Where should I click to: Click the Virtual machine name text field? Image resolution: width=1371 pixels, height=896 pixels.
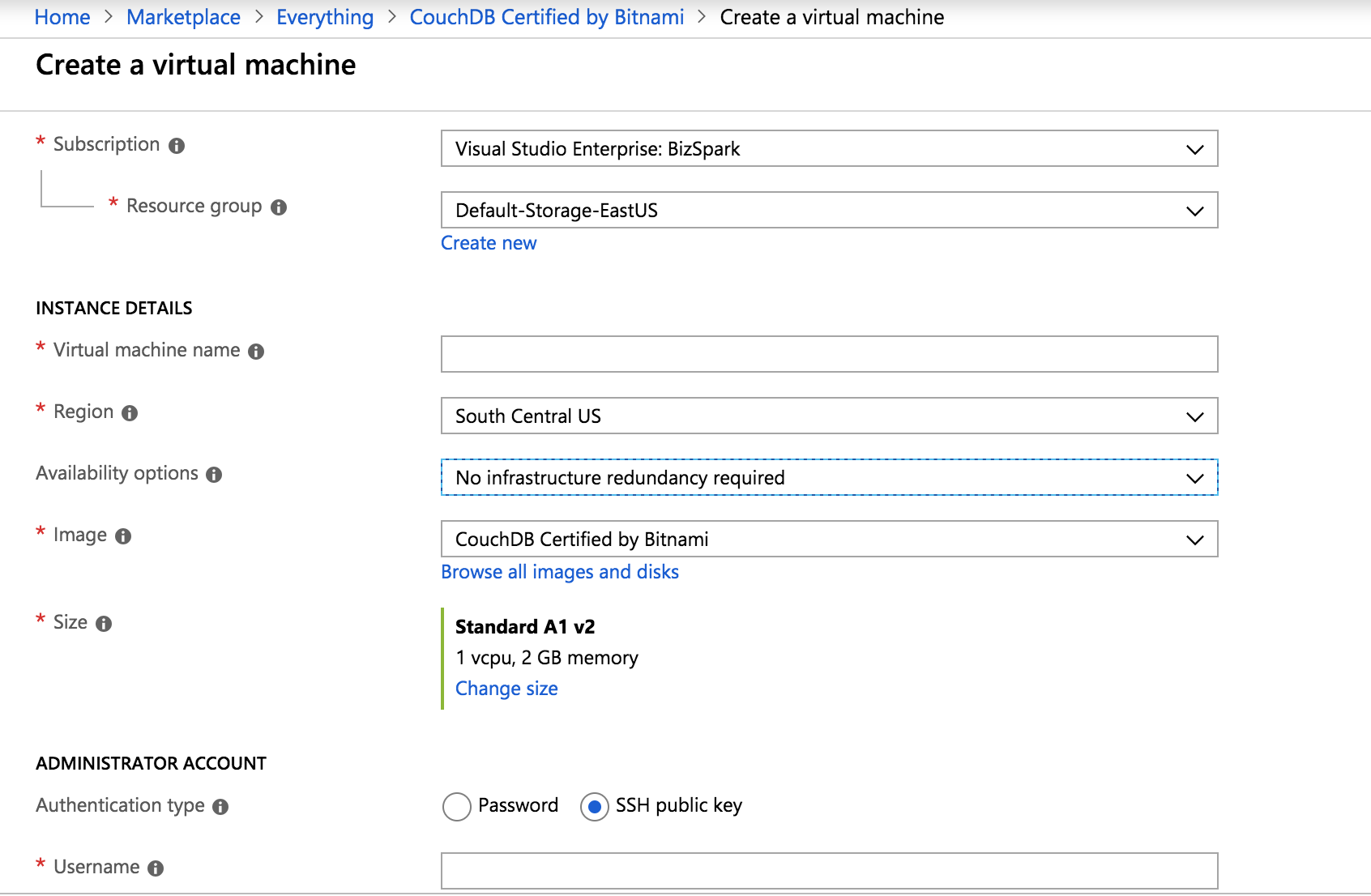[829, 355]
